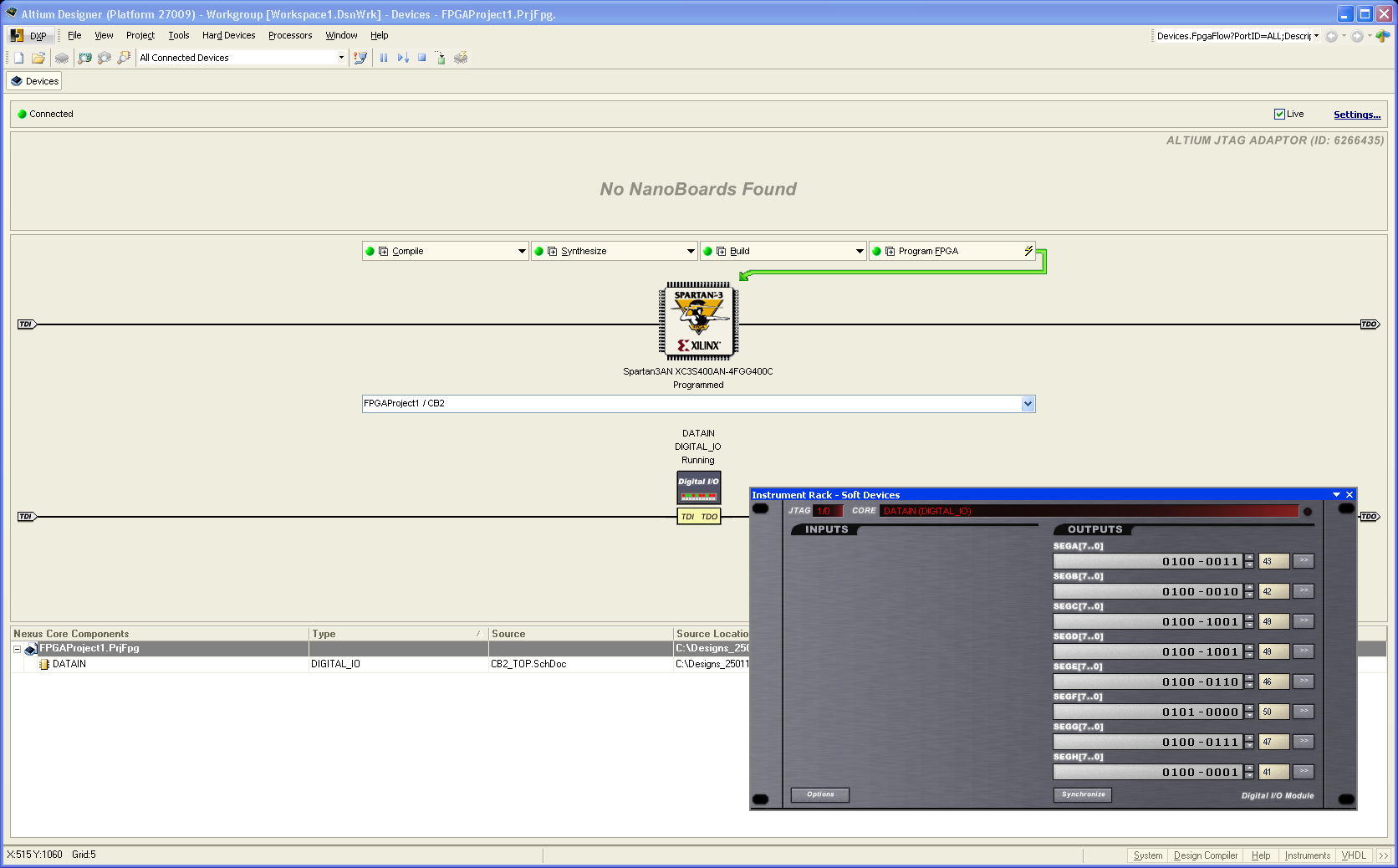
Task: Open an existing document via folder icon
Action: tap(38, 58)
